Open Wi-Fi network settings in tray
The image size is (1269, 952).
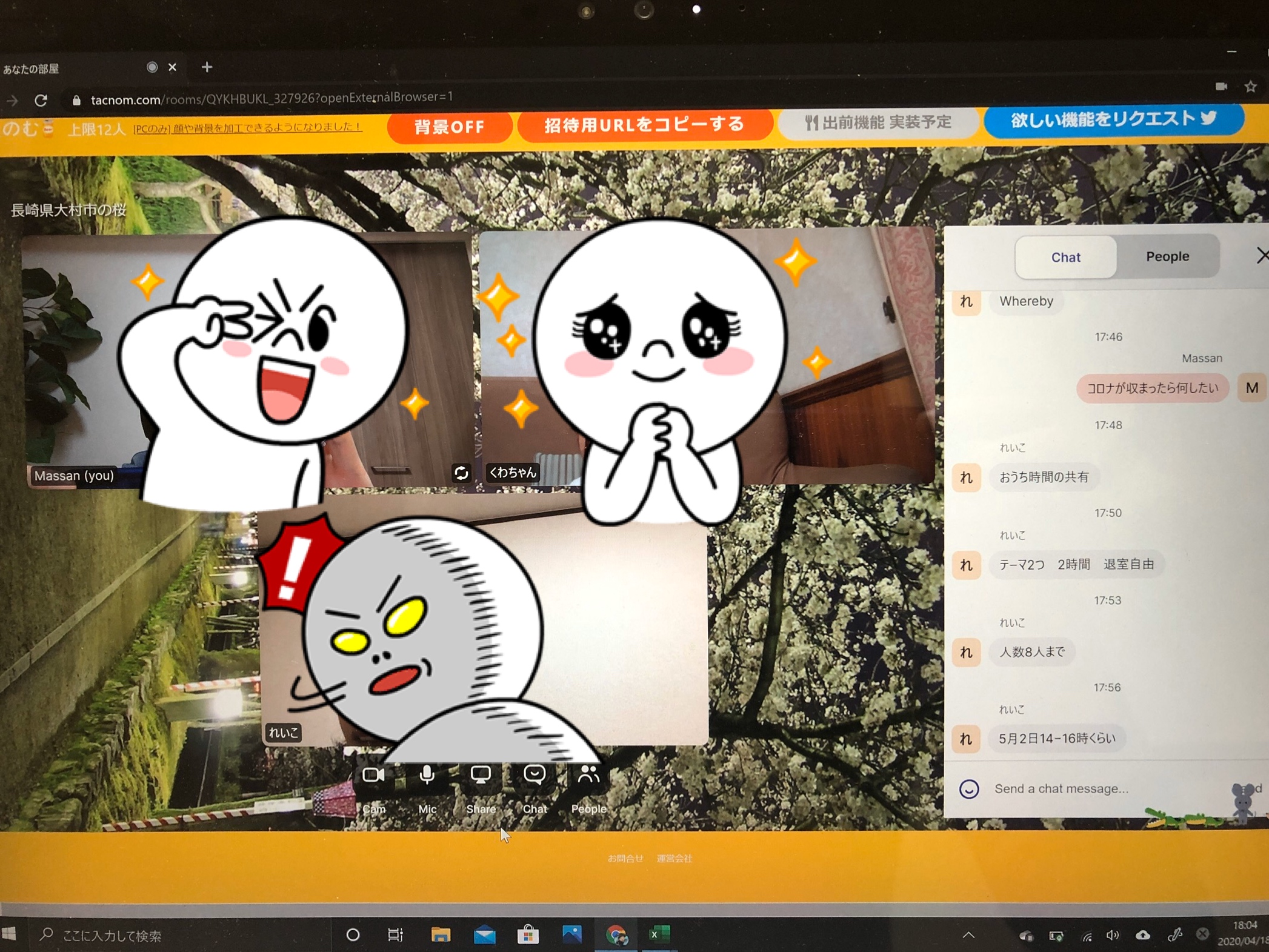[x=1087, y=936]
